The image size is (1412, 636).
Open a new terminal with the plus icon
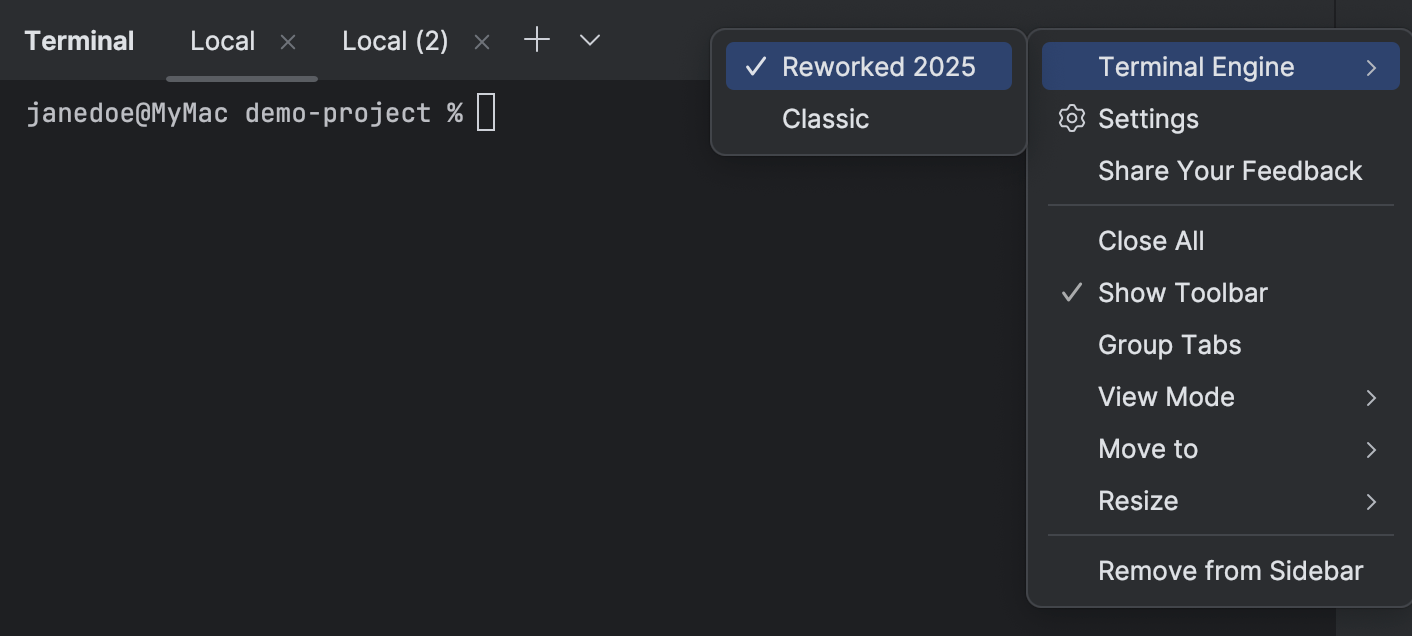[x=536, y=40]
